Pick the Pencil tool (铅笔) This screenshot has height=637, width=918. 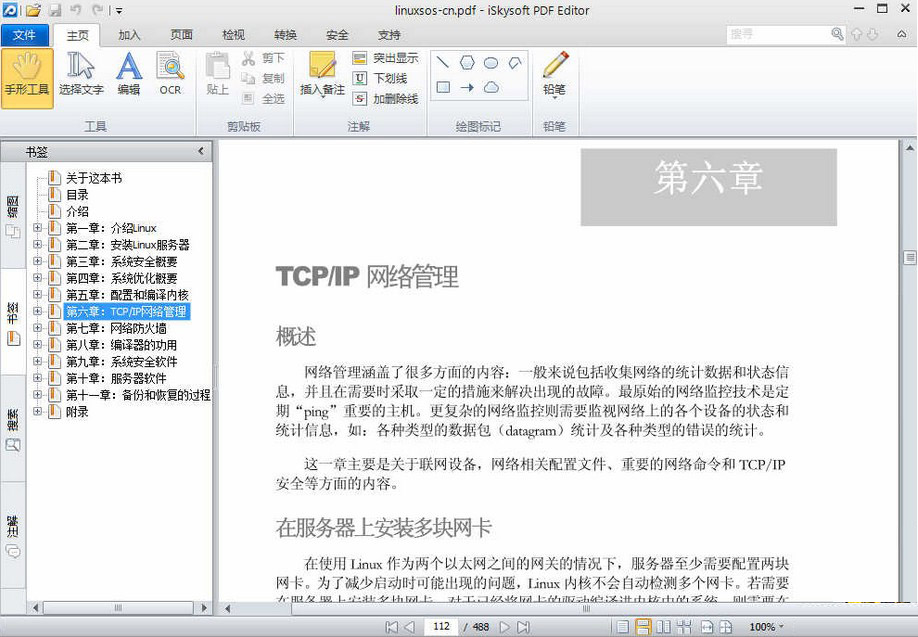[x=554, y=74]
